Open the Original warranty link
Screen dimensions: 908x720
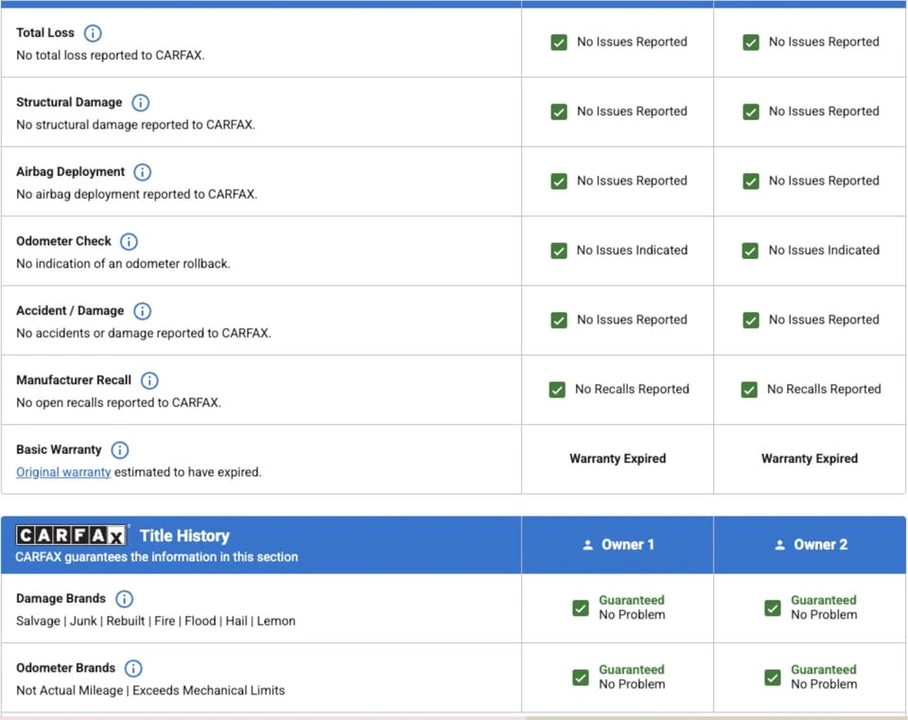pyautogui.click(x=63, y=472)
